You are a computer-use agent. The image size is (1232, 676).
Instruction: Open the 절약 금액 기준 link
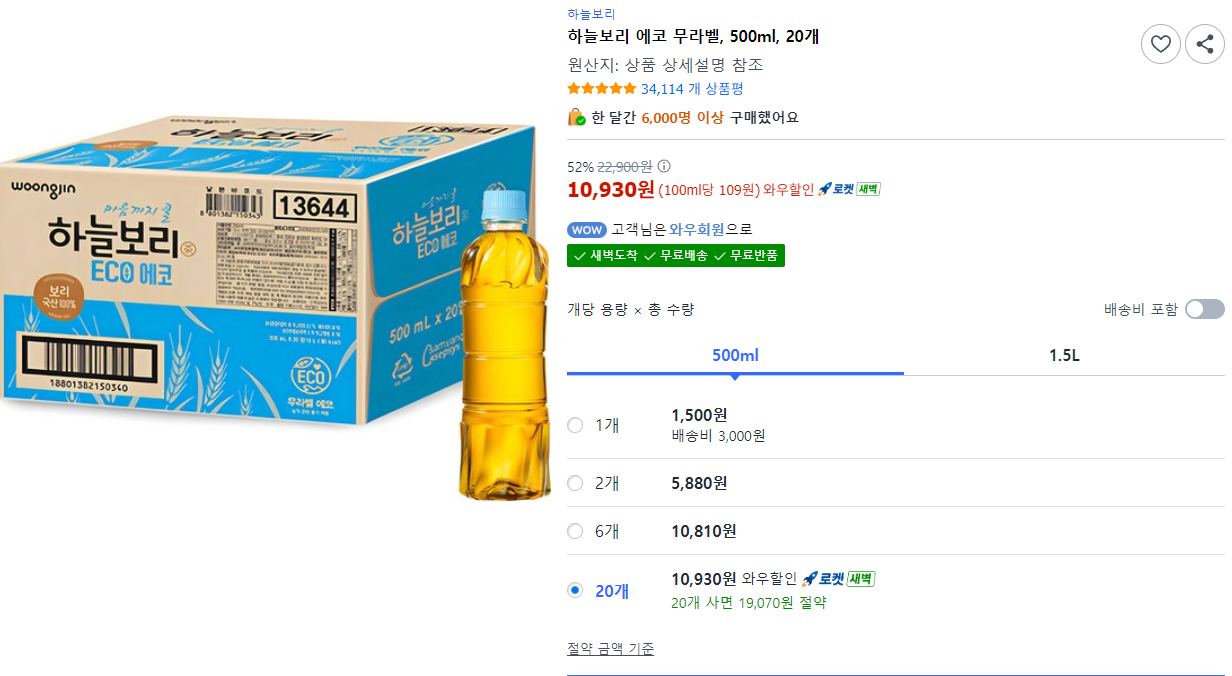click(x=610, y=649)
